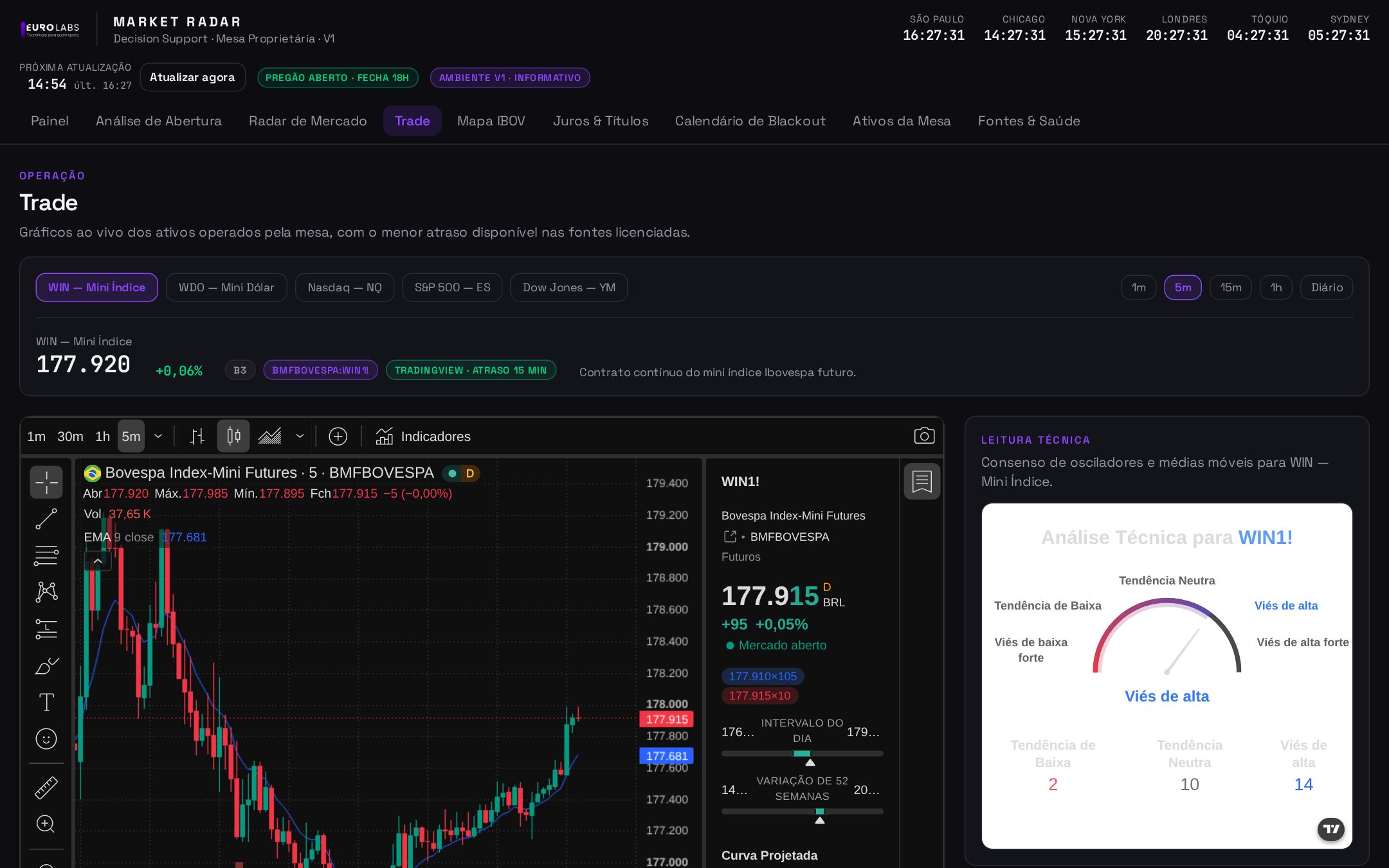Open the Calendário de Blackout tab
Viewport: 1389px width, 868px height.
750,121
